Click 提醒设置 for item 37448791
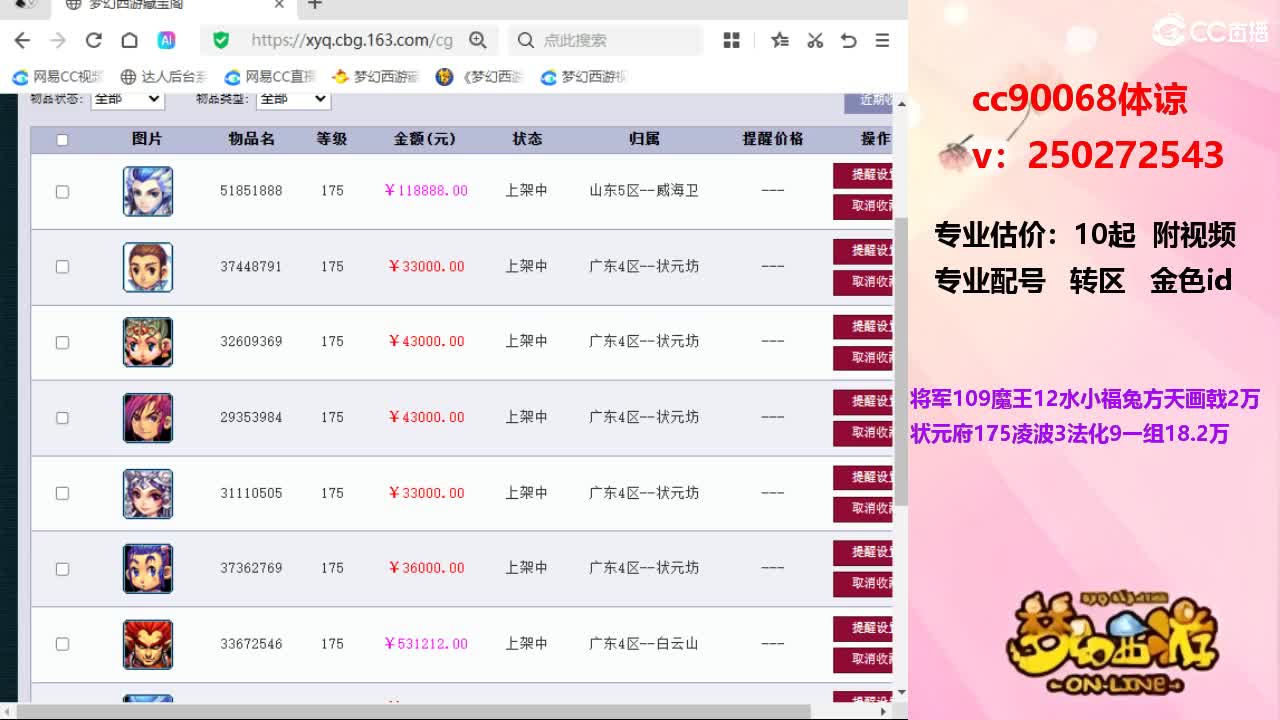 [x=863, y=251]
